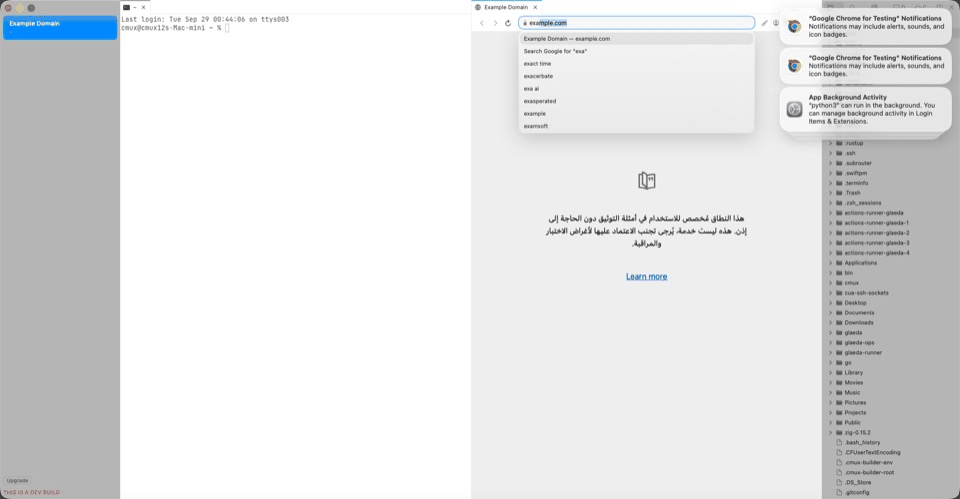
Task: Click the Upgrade button in sidebar
Action: pos(17,481)
